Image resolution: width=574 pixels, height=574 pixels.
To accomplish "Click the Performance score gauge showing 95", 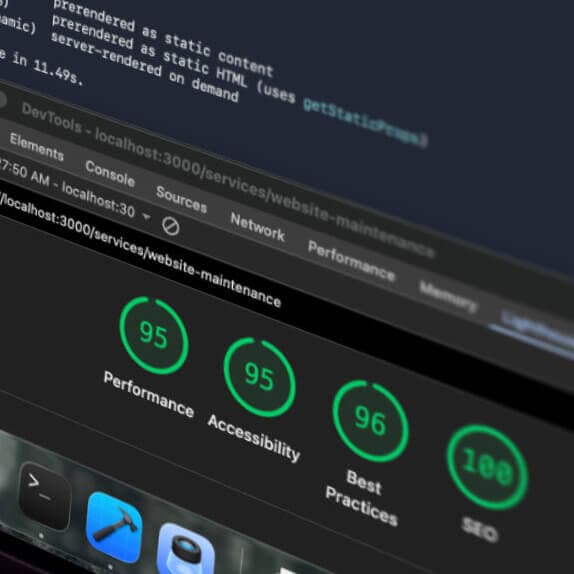I will pyautogui.click(x=154, y=335).
